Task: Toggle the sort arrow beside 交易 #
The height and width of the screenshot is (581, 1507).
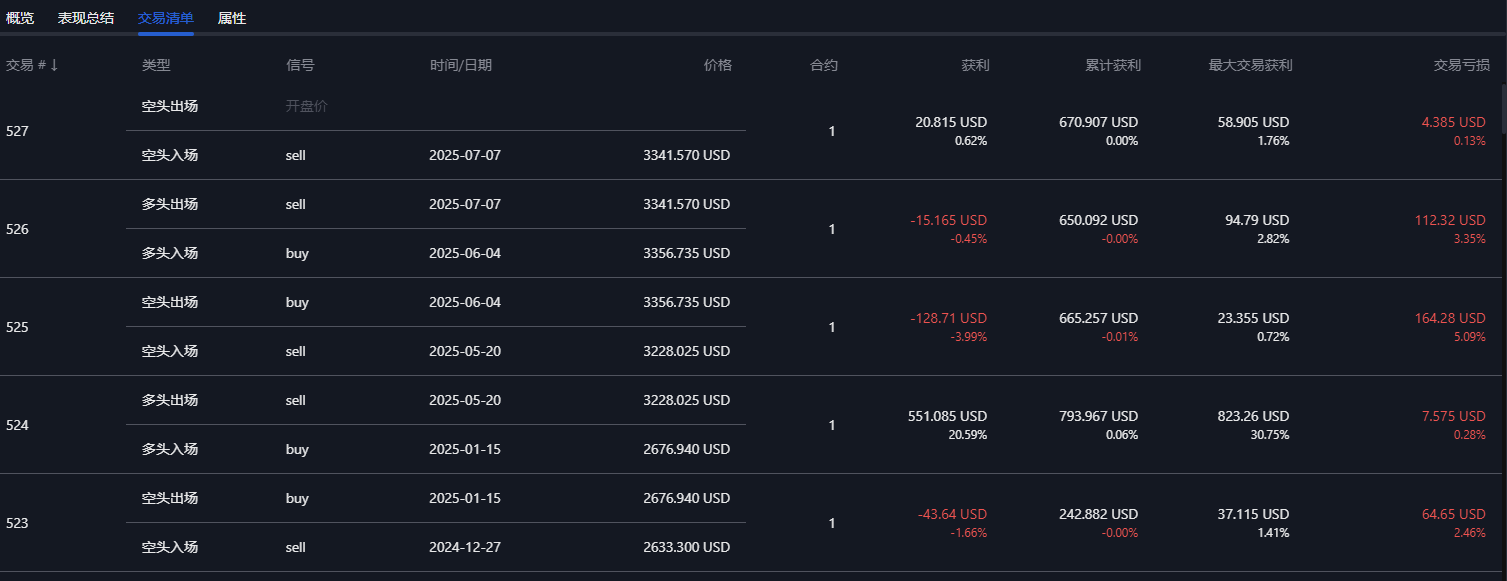Action: 55,65
